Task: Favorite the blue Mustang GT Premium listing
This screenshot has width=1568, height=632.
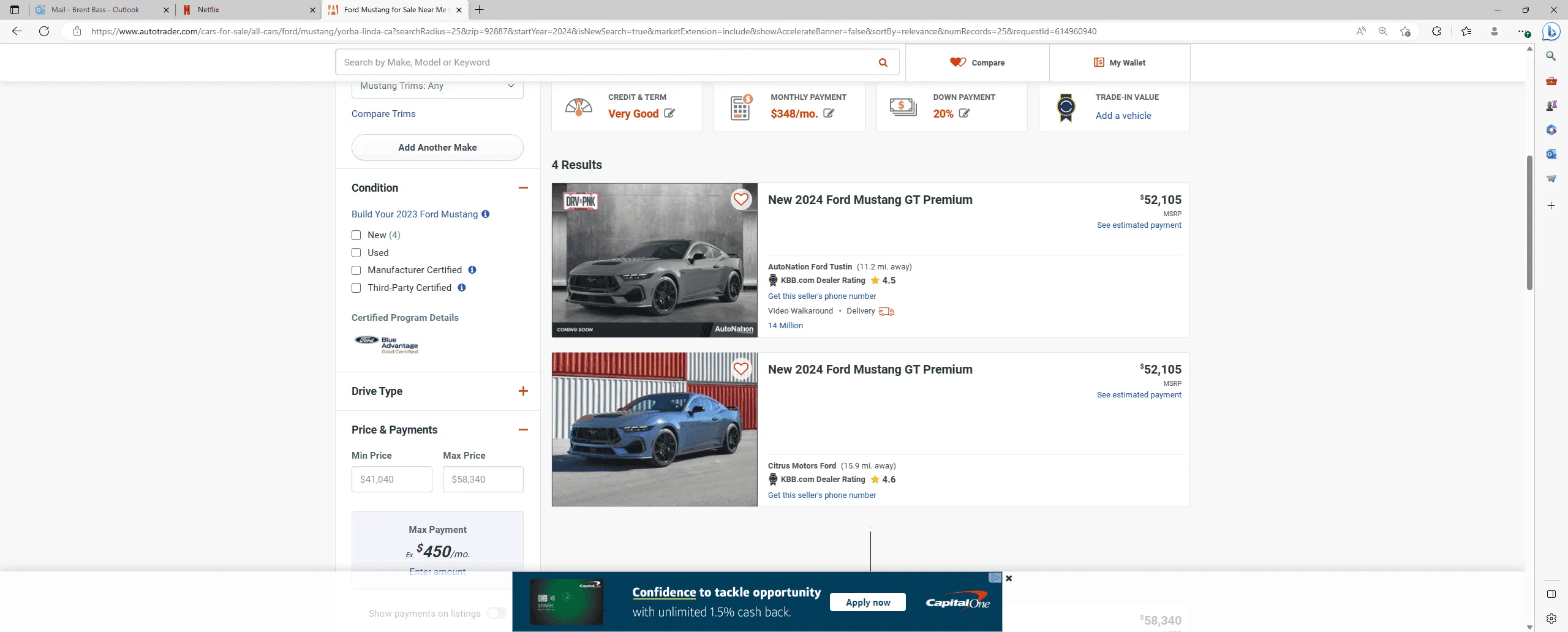Action: click(741, 369)
